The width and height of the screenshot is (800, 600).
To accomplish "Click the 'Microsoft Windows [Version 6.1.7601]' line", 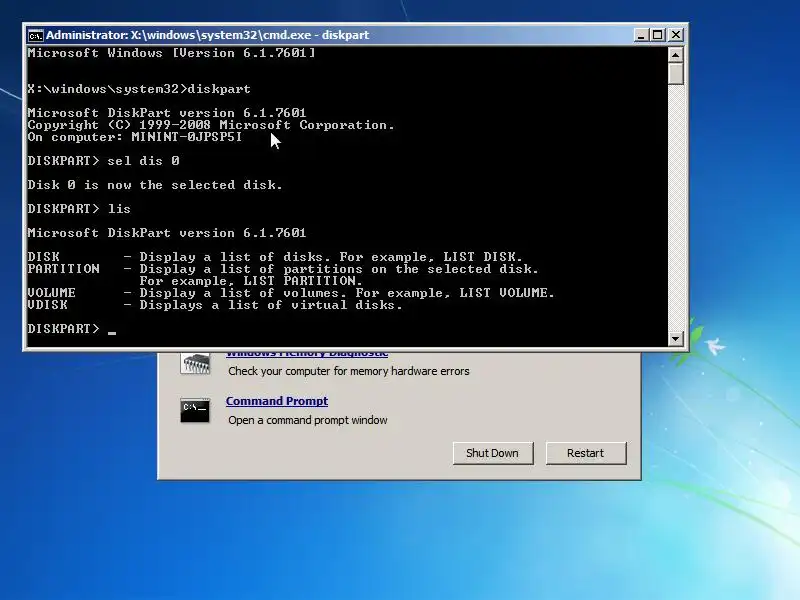I will pos(171,53).
